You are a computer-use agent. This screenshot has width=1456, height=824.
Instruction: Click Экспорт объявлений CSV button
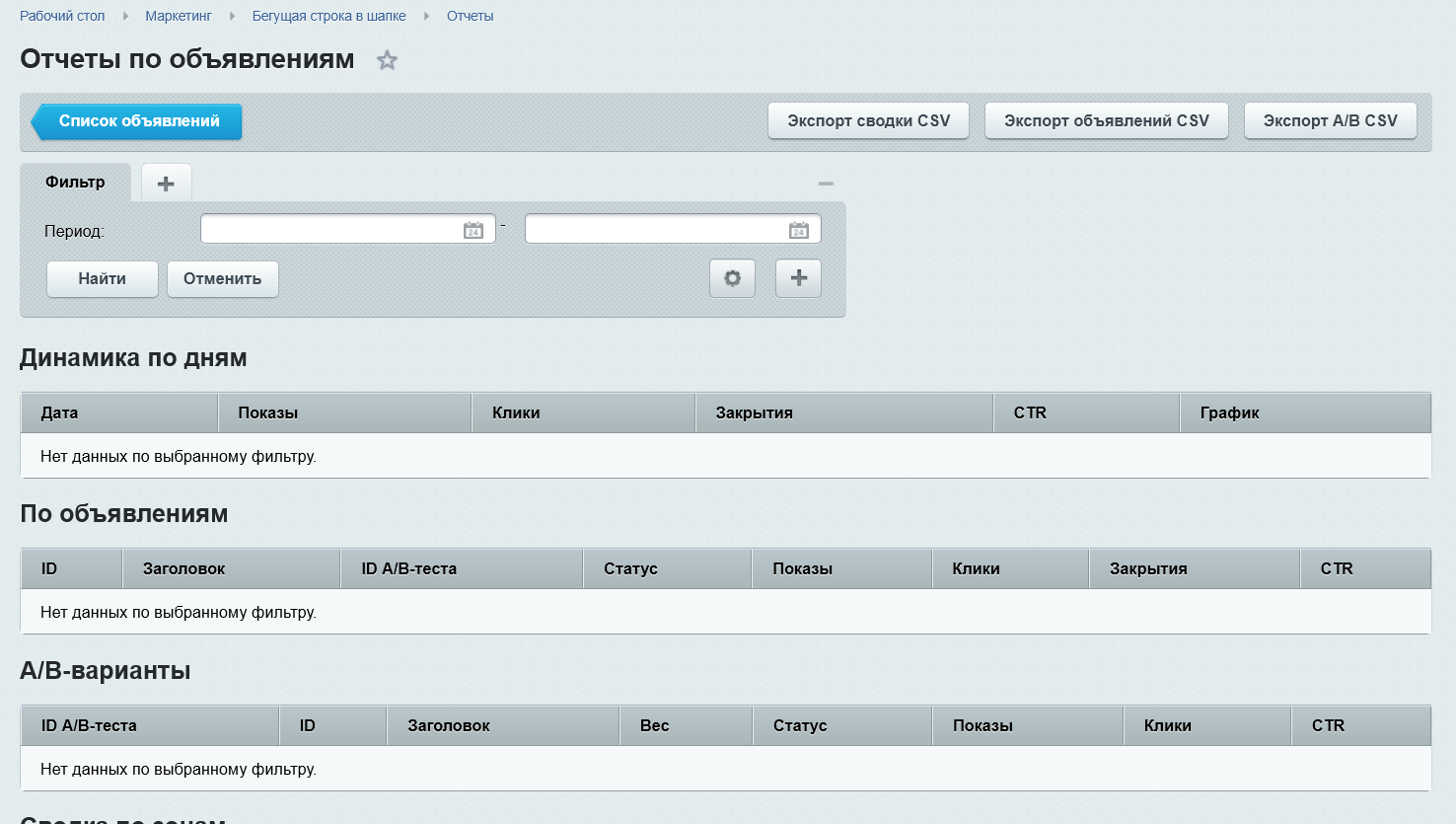(x=1107, y=121)
